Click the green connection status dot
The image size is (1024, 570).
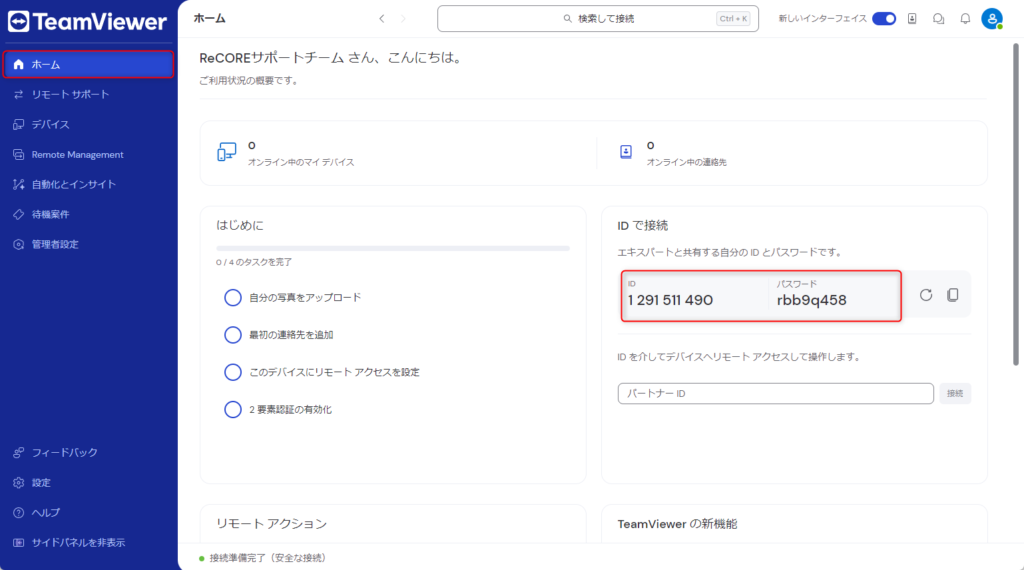202,558
